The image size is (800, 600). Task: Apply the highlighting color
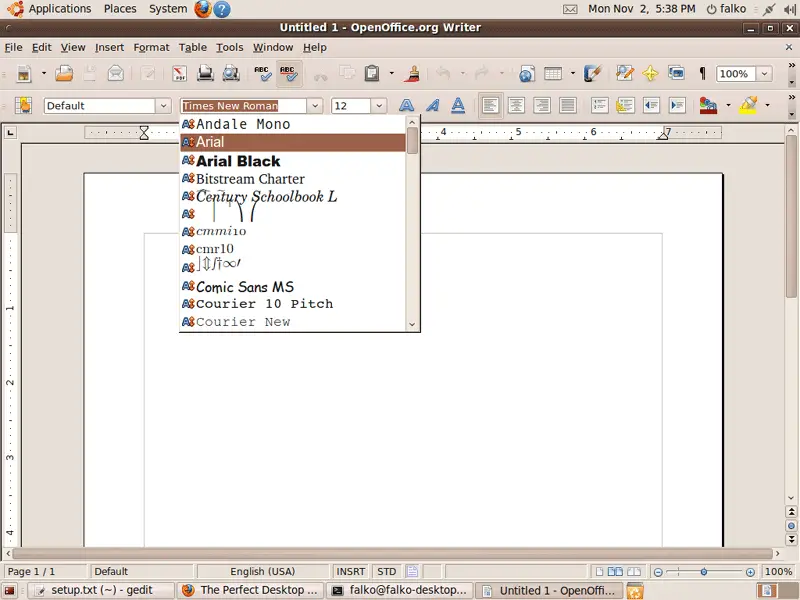point(748,106)
